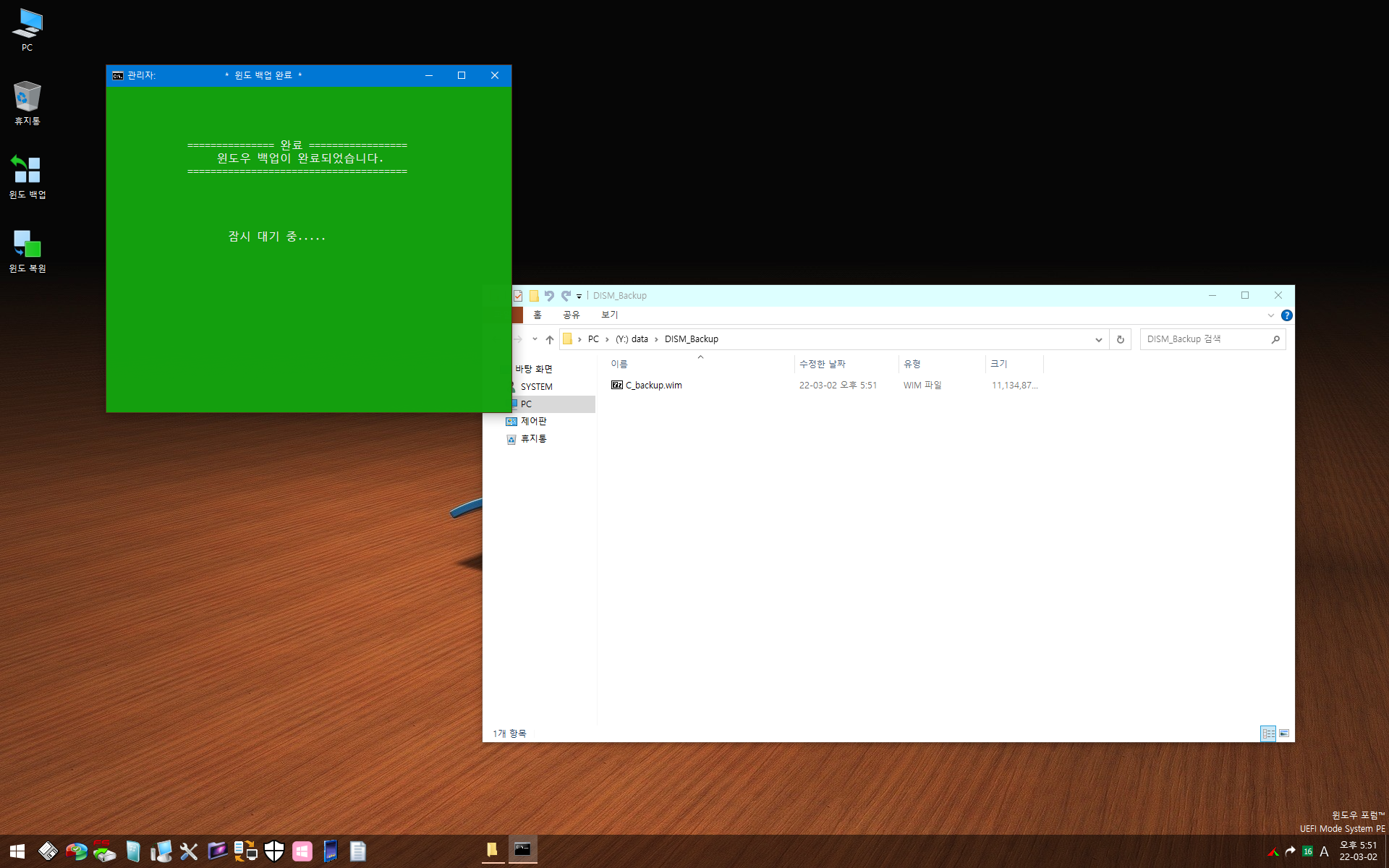Open the 휴지통 recycle bin on desktop
Image resolution: width=1389 pixels, height=868 pixels.
[x=27, y=103]
